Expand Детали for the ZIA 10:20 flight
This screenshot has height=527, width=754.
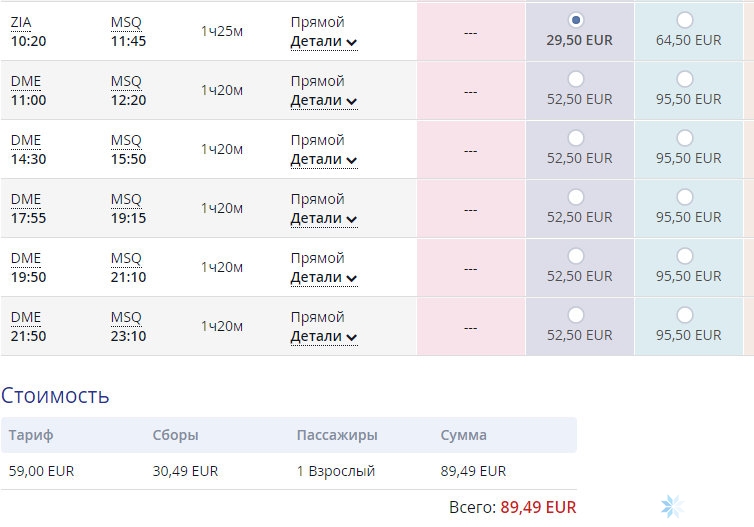(324, 42)
